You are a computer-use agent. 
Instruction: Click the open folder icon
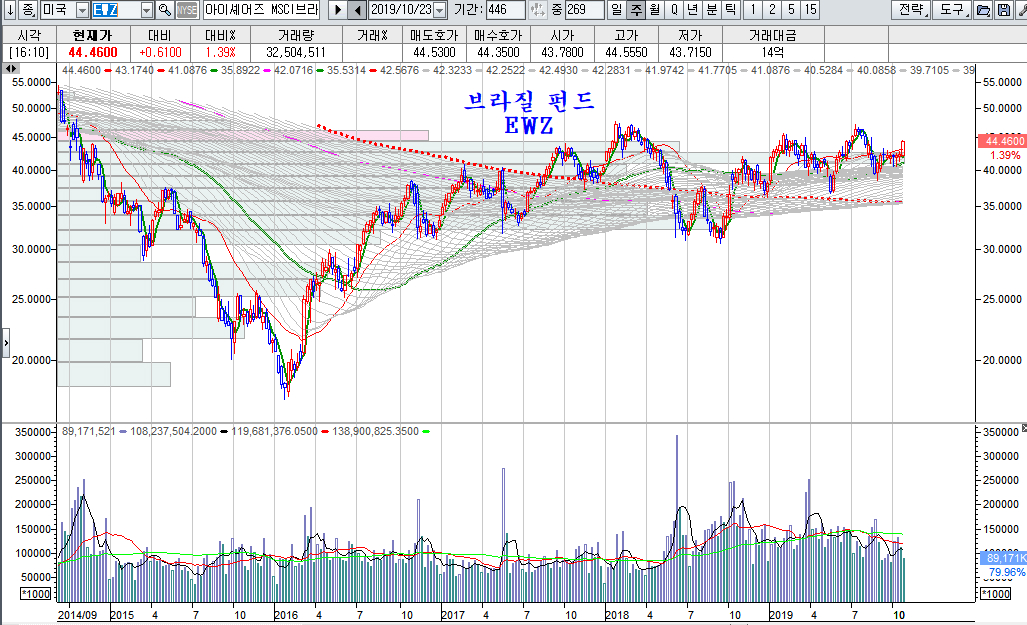[x=984, y=10]
